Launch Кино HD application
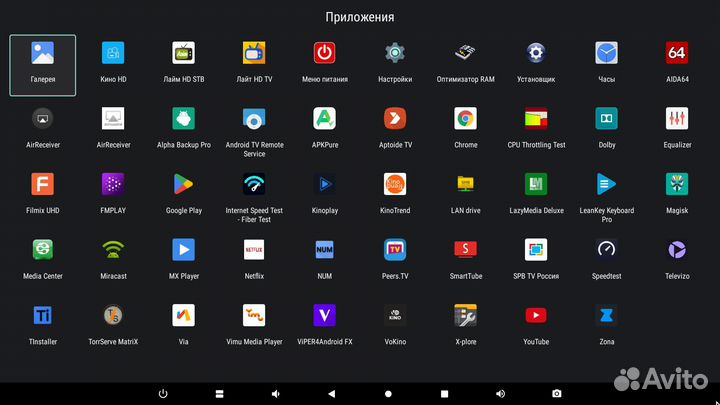The height and width of the screenshot is (405, 720). click(113, 54)
